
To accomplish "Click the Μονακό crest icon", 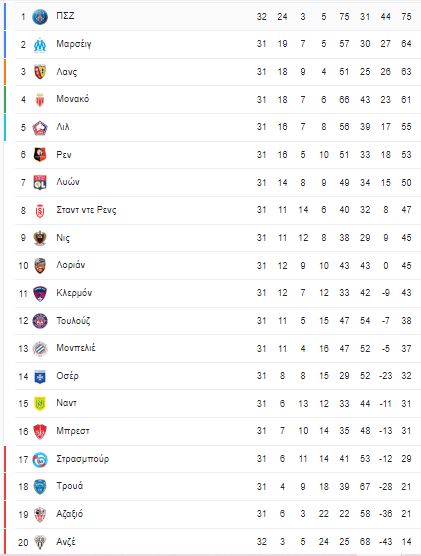I will click(40, 100).
